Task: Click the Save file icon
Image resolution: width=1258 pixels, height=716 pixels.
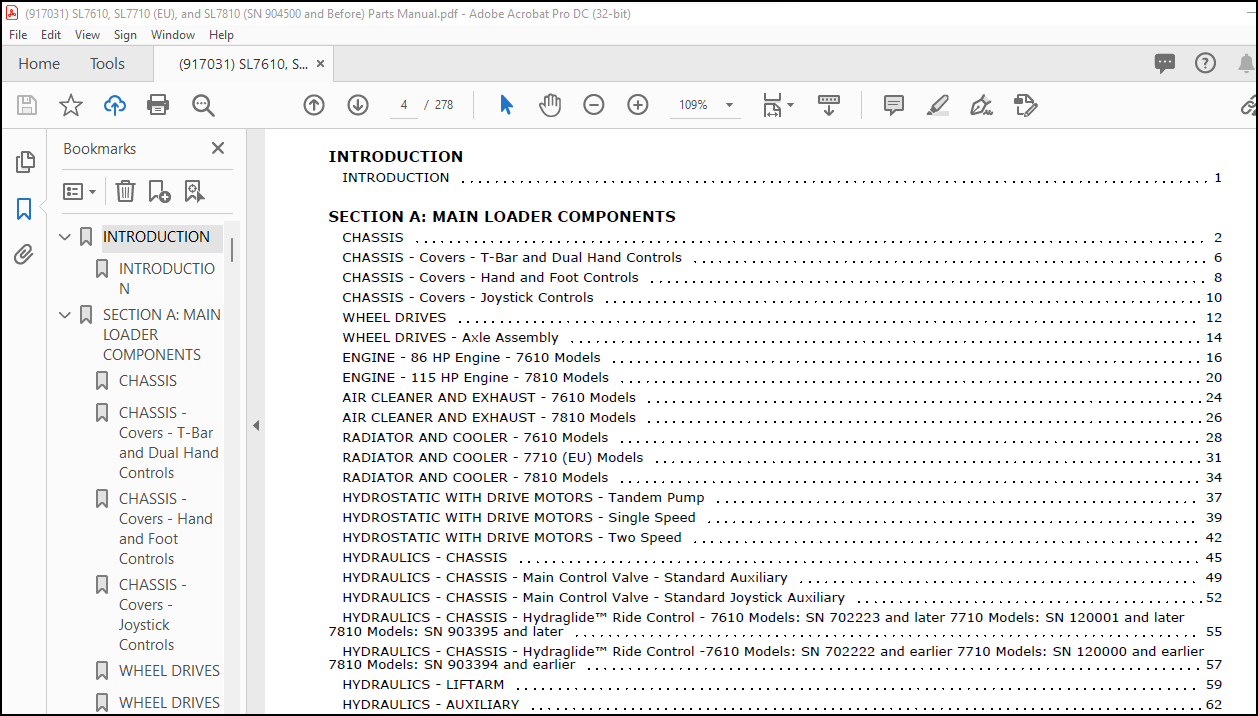Action: [x=27, y=105]
